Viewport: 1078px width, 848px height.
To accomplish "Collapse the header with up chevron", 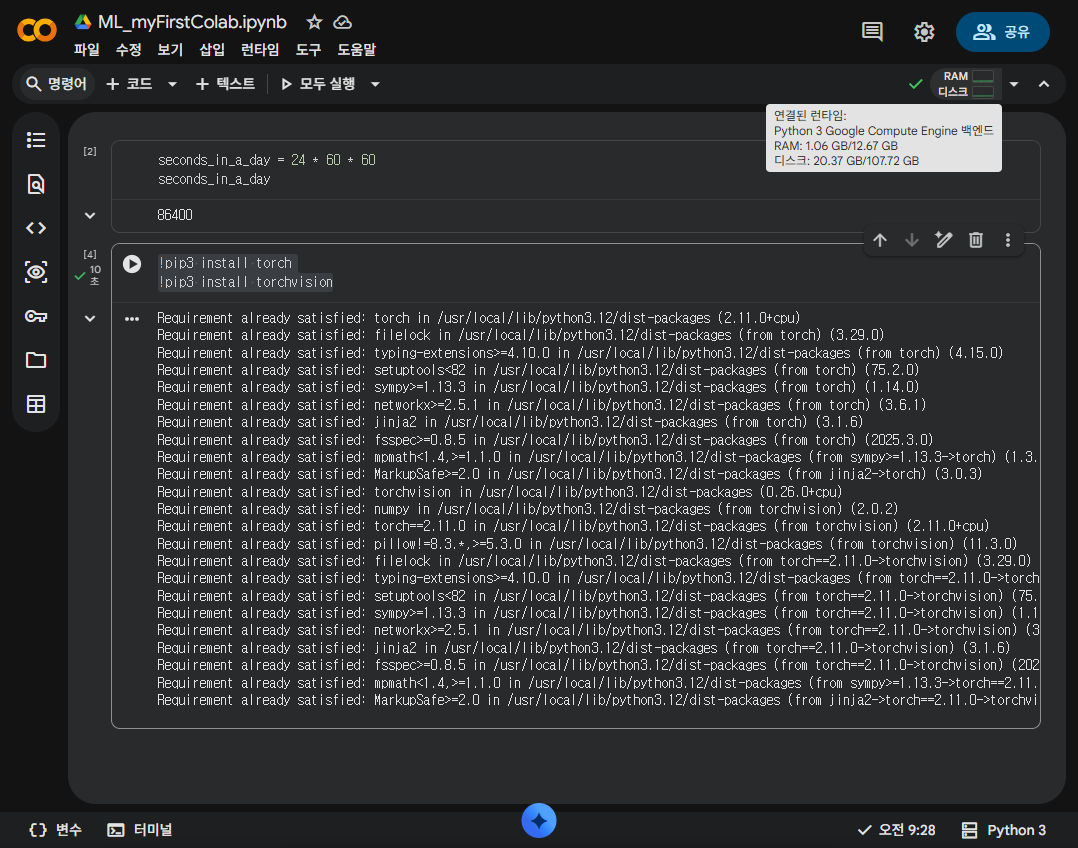I will click(1044, 84).
